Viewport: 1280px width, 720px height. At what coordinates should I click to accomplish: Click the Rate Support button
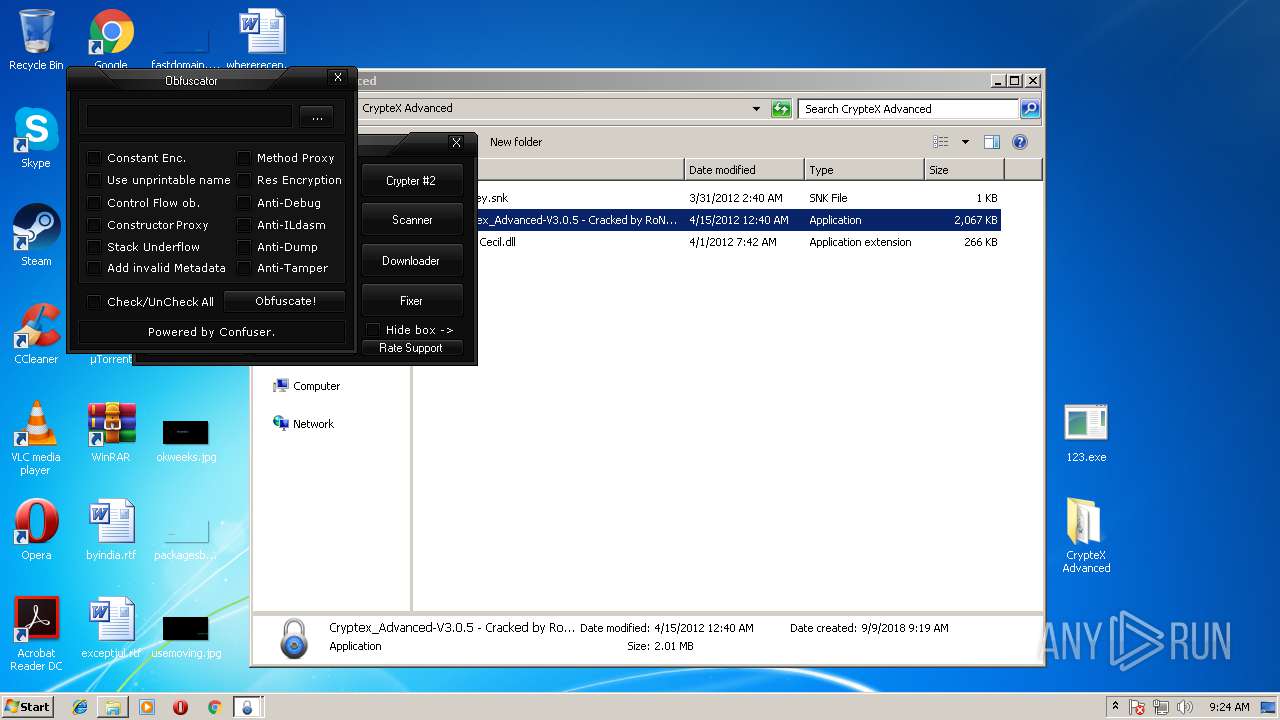tap(411, 348)
